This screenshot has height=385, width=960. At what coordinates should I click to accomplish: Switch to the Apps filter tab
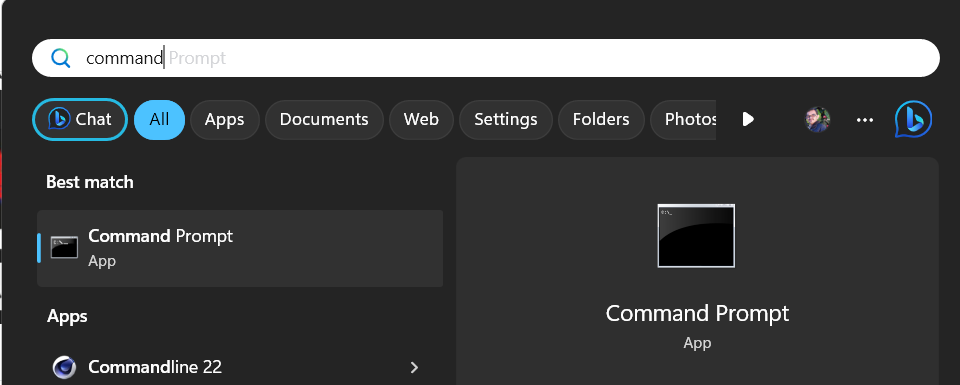225,119
